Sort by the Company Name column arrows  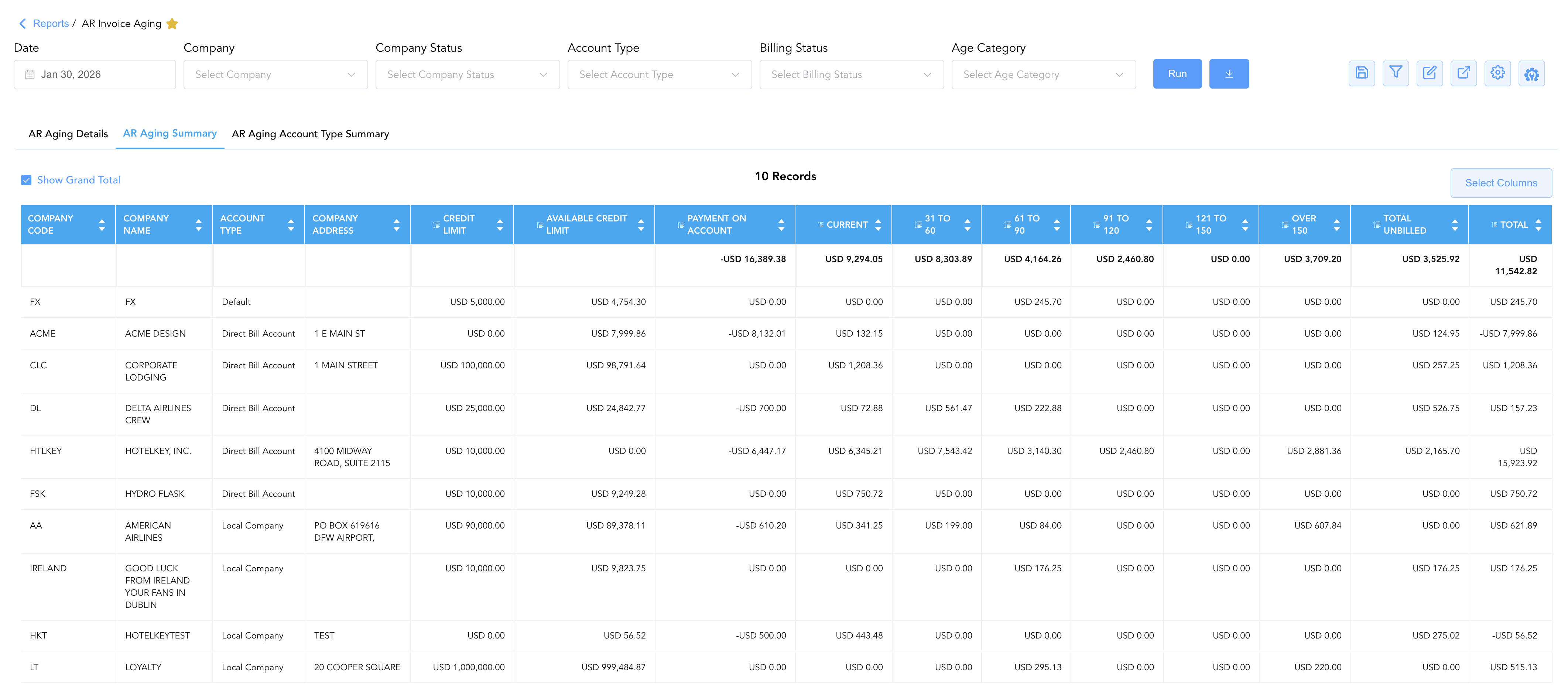[x=198, y=225]
